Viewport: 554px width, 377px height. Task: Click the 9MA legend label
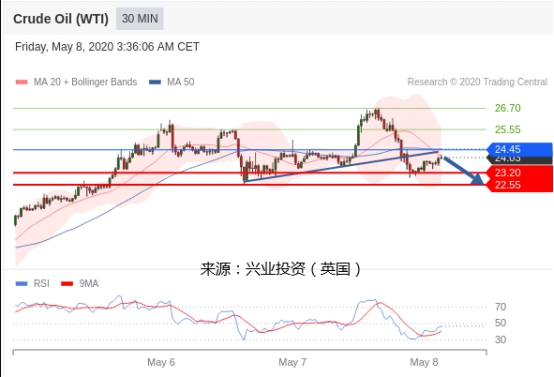pyautogui.click(x=89, y=283)
